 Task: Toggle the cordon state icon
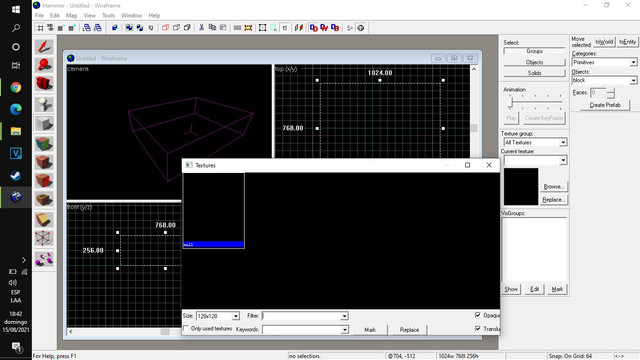(x=237, y=28)
